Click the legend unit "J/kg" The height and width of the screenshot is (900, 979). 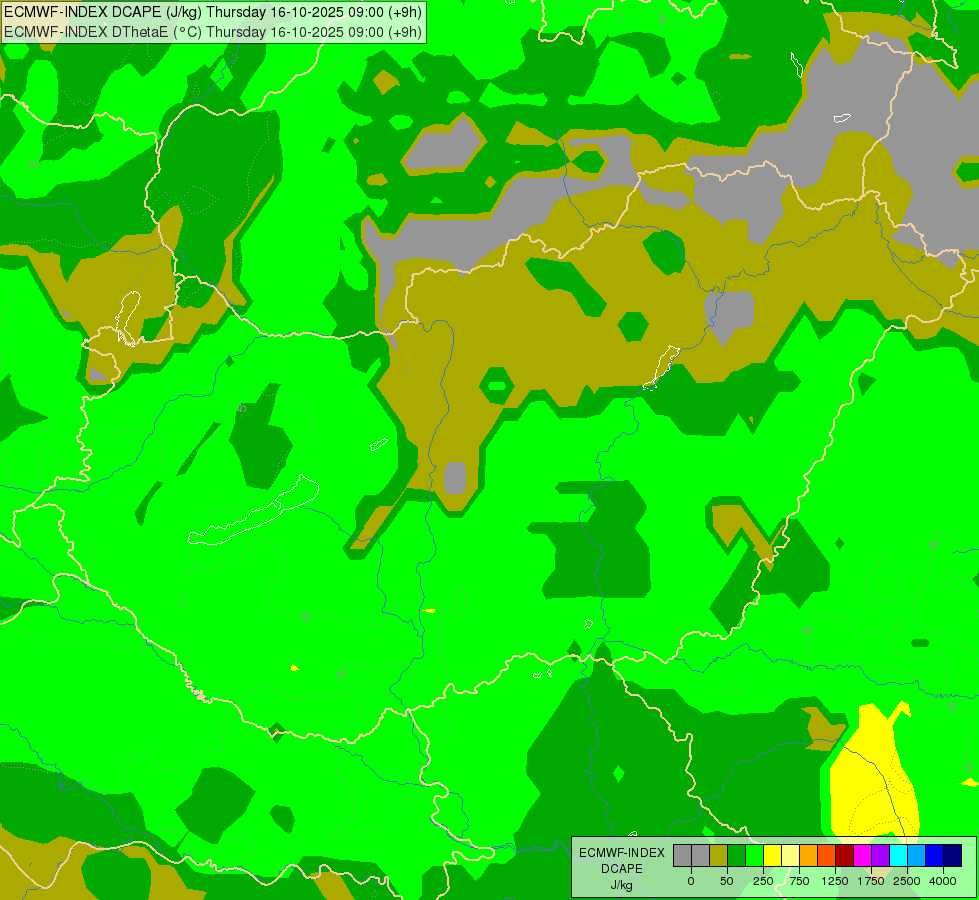pos(622,885)
